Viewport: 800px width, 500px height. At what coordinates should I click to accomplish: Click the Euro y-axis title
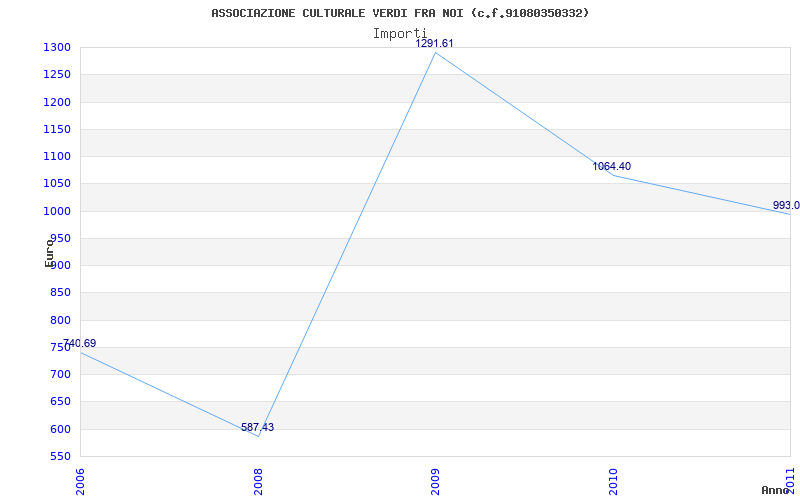coord(49,252)
